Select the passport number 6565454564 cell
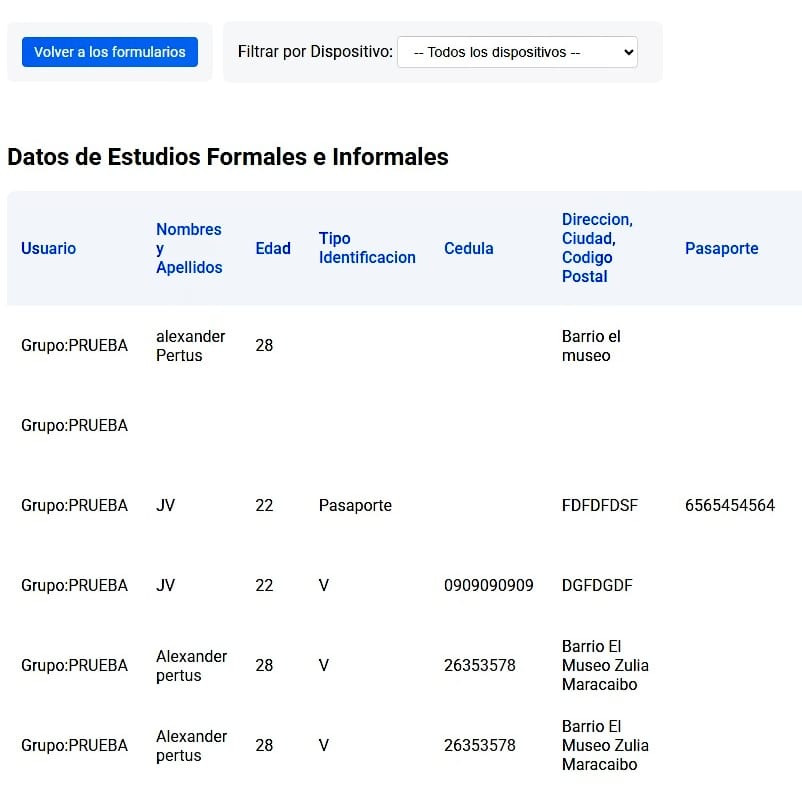The width and height of the screenshot is (802, 802). (729, 505)
